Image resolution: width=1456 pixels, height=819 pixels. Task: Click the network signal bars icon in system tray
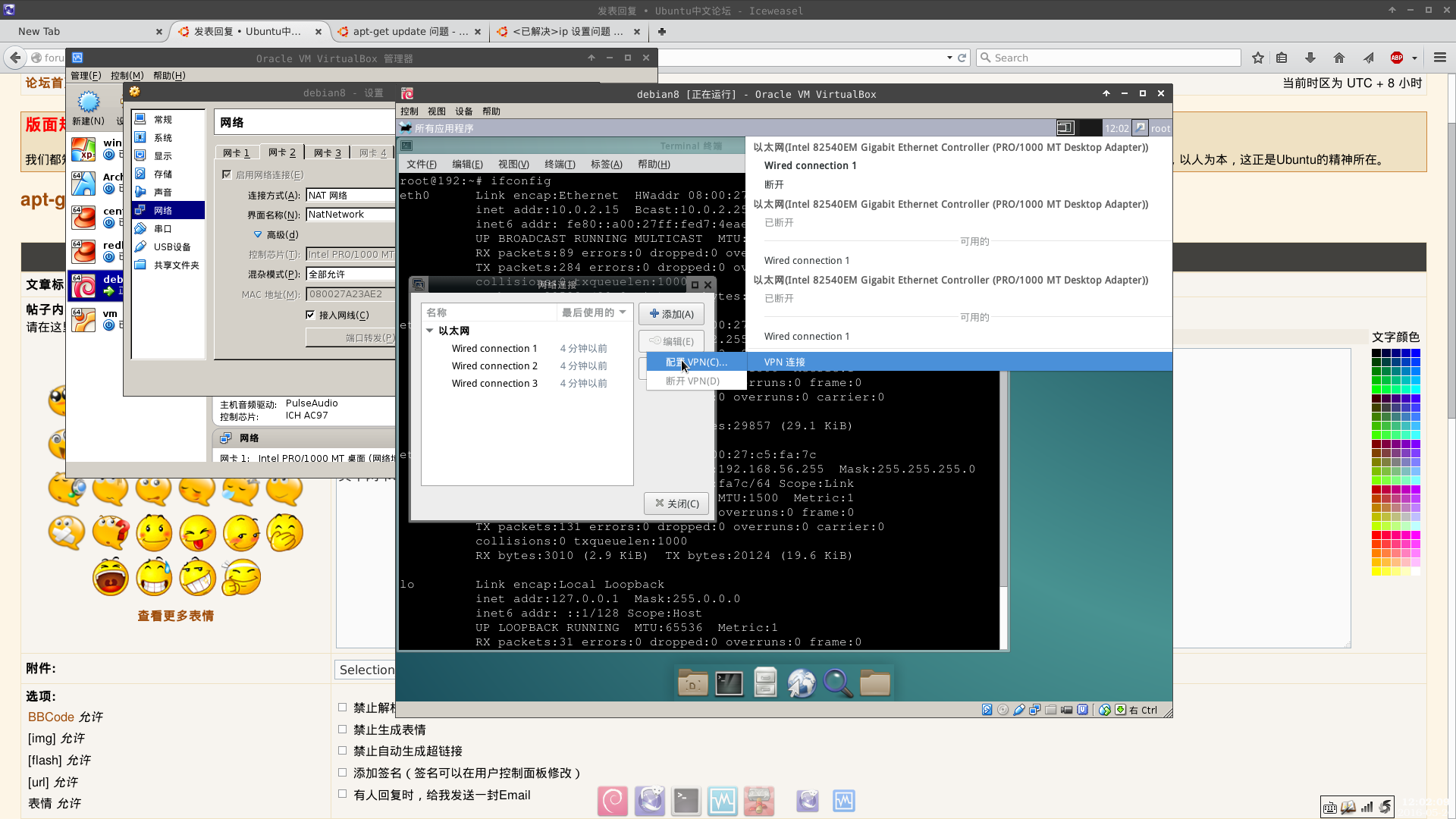[1367, 807]
